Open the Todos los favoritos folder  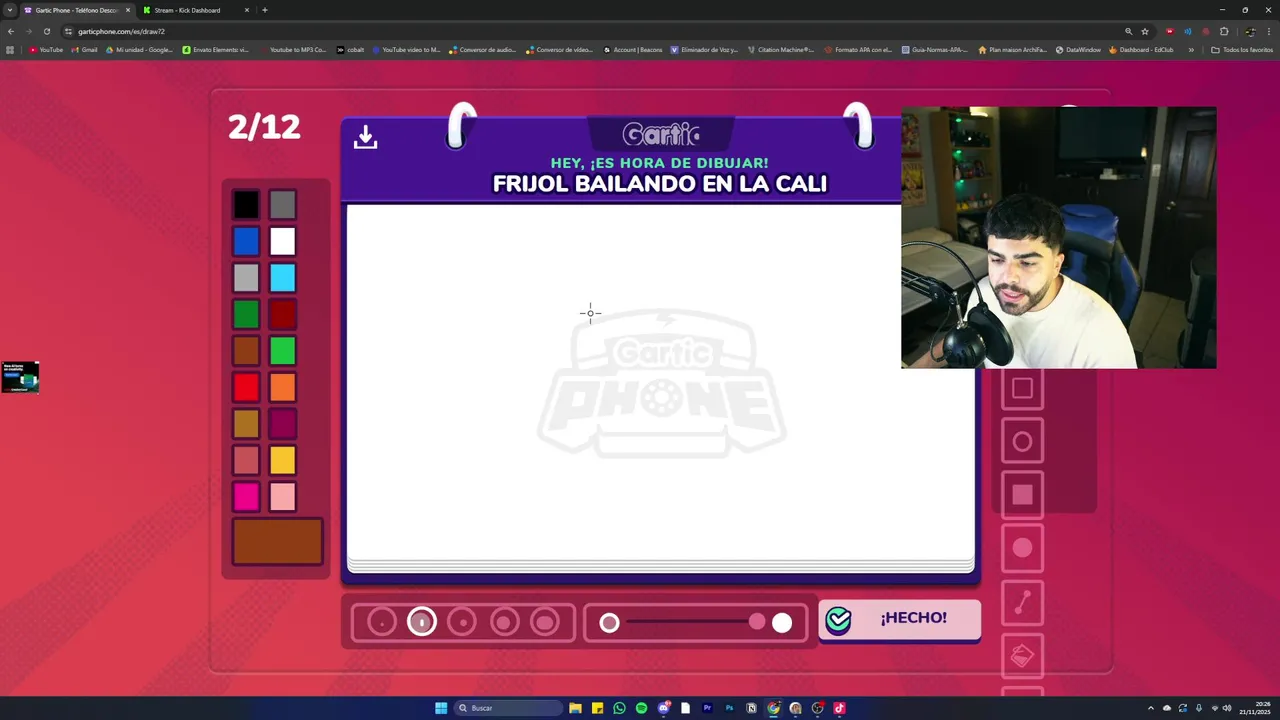(x=1242, y=49)
